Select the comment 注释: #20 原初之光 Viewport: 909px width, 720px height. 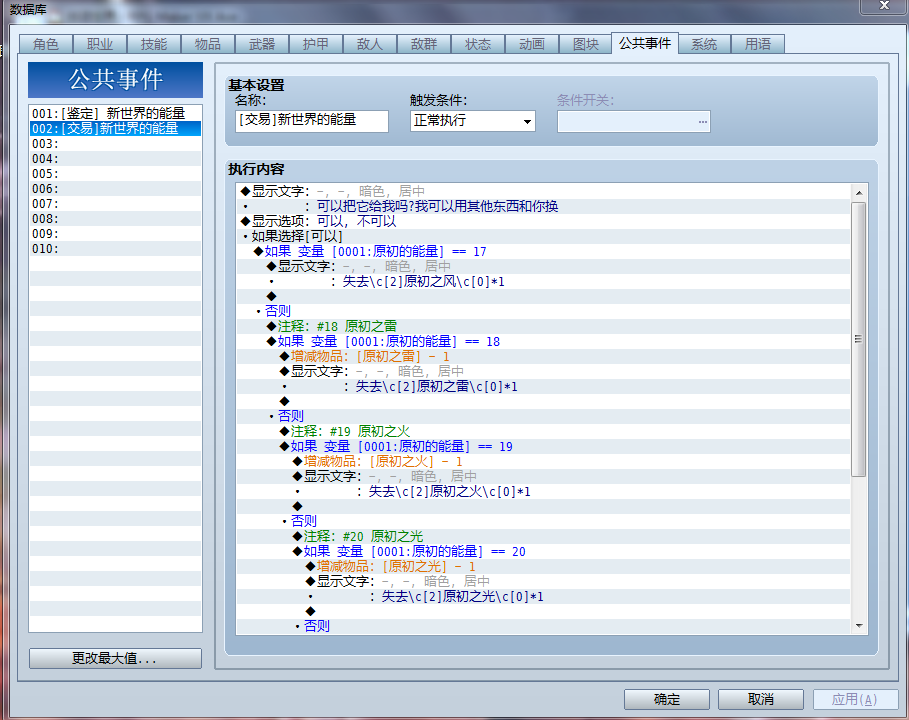point(543,536)
